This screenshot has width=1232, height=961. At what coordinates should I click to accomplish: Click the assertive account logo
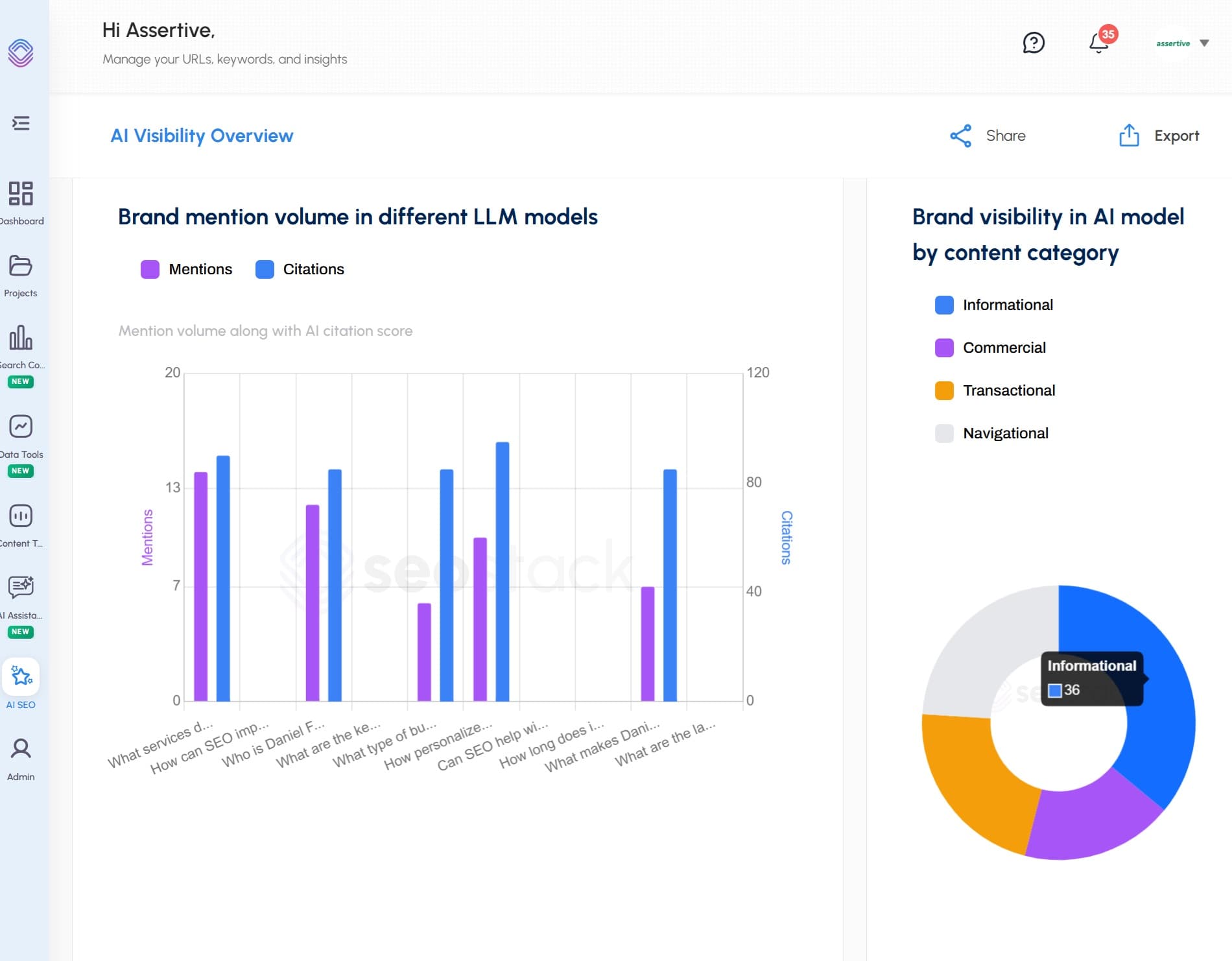point(1173,43)
